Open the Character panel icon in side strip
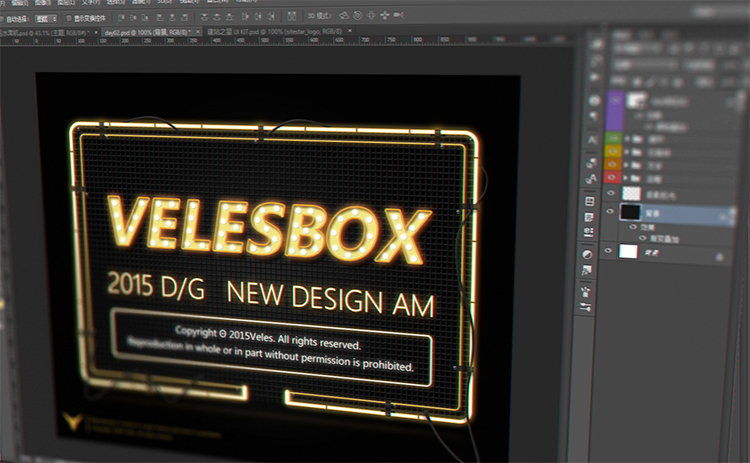This screenshot has height=463, width=750. point(592,140)
